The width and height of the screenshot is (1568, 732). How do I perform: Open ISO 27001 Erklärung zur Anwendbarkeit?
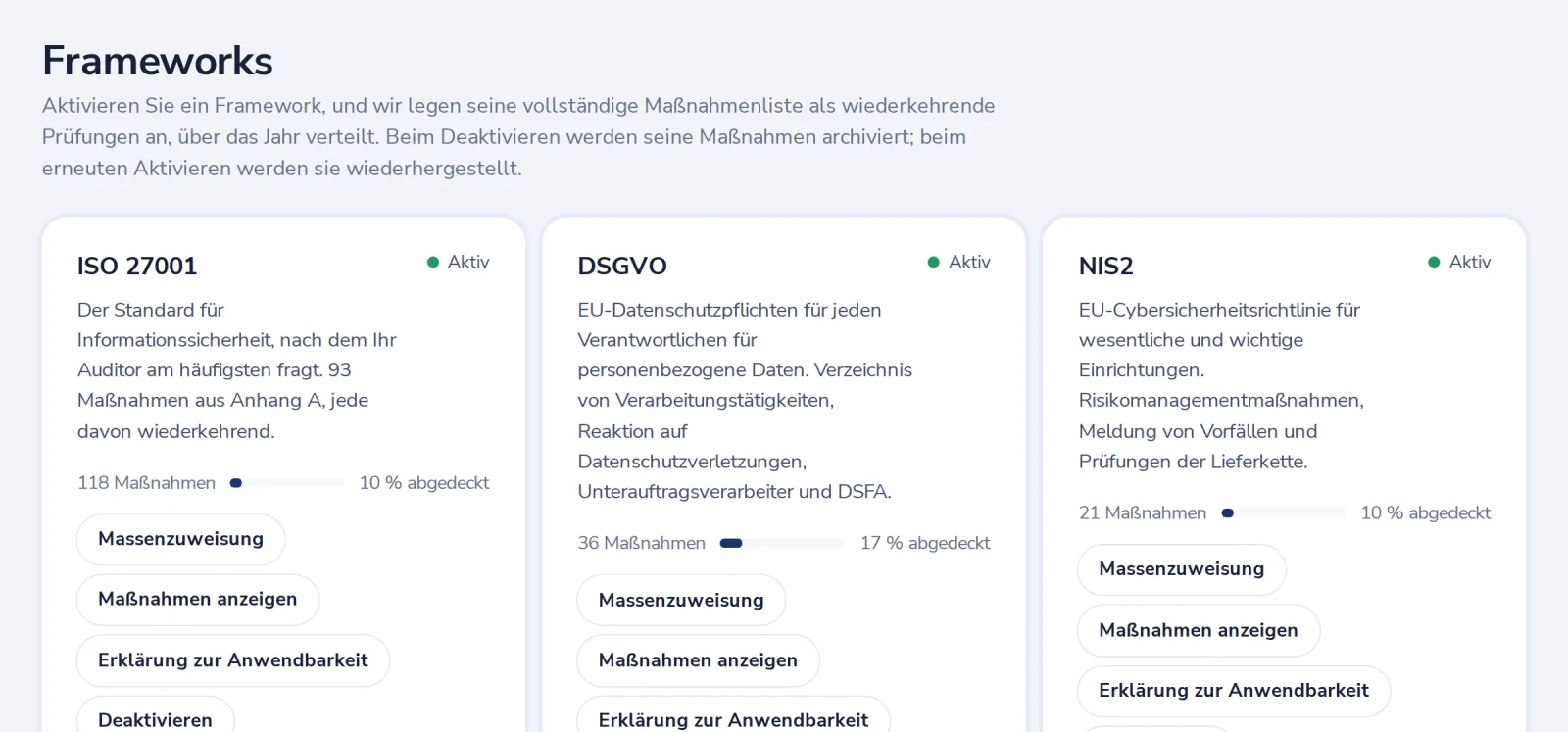pos(233,660)
